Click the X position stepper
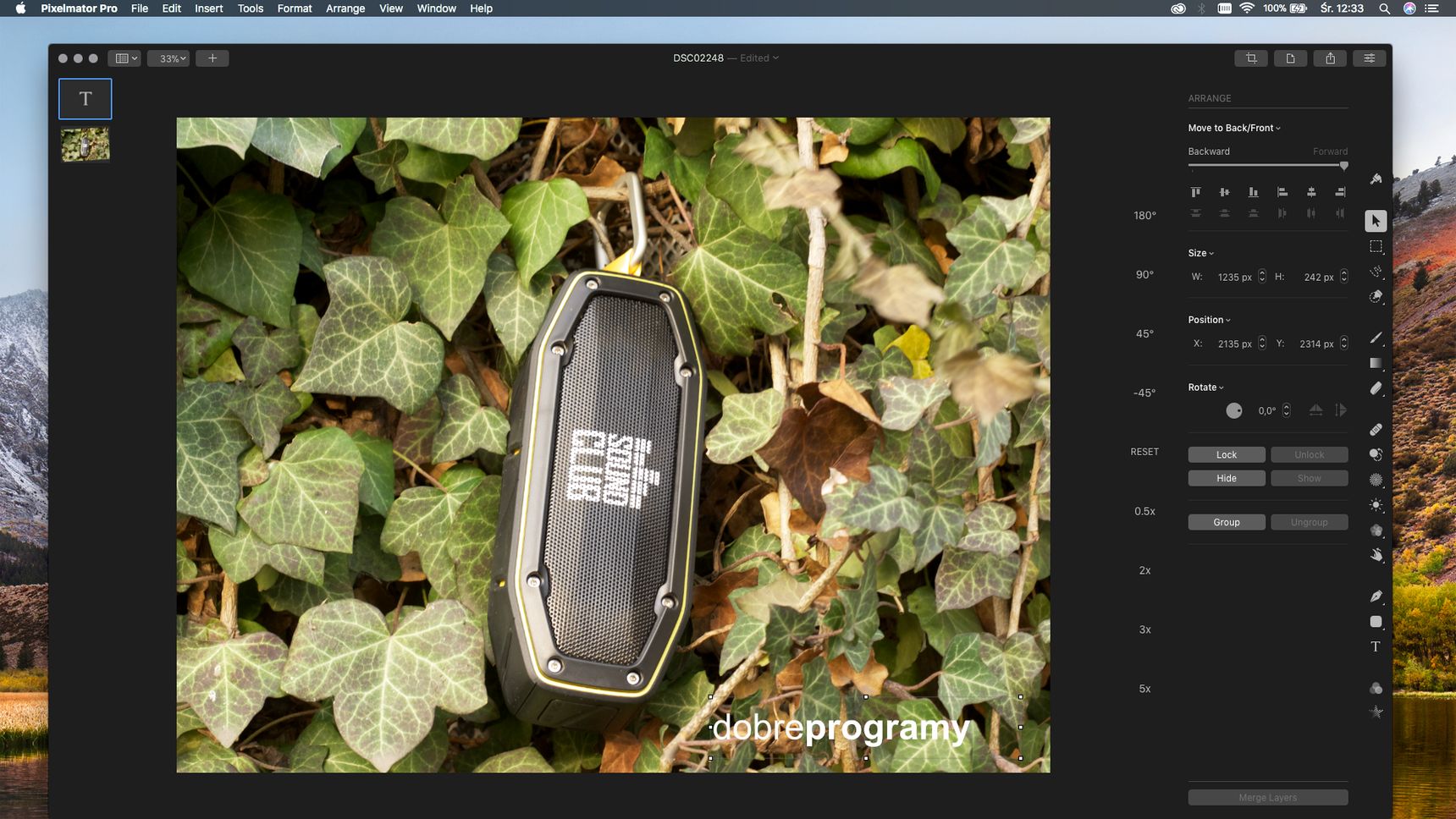 [1261, 344]
